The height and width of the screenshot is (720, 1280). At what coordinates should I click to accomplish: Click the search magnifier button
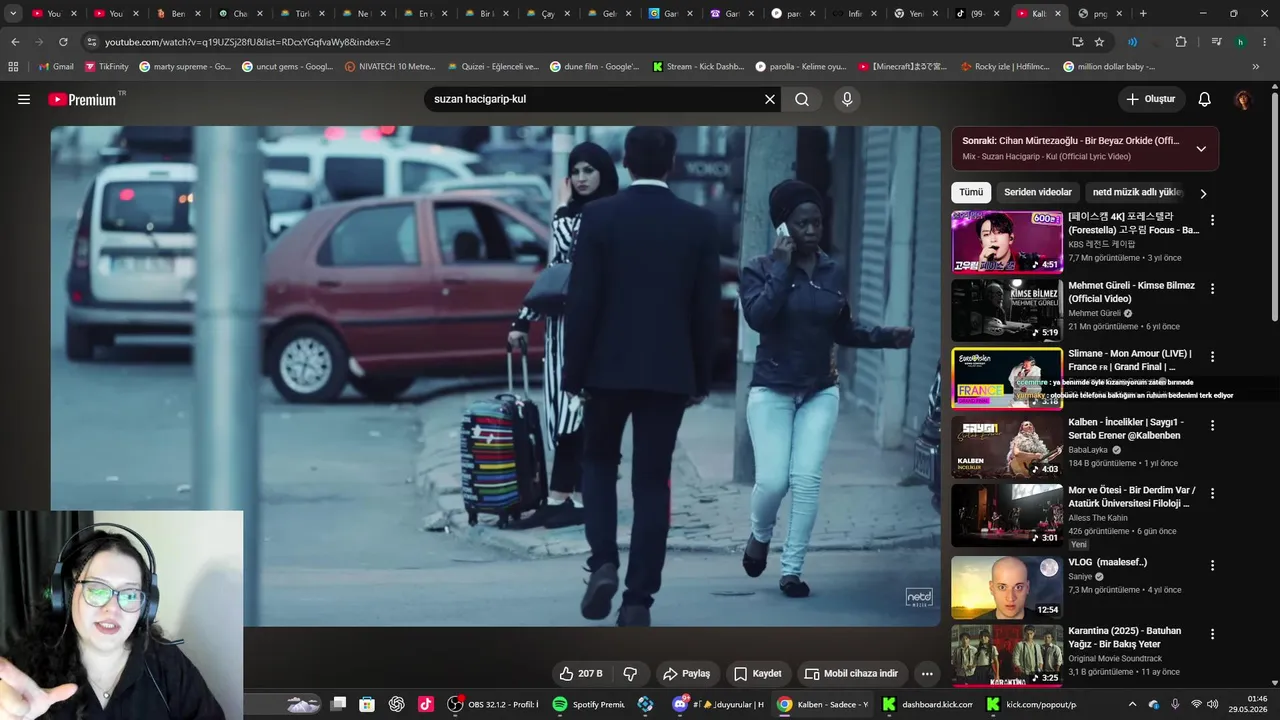802,99
